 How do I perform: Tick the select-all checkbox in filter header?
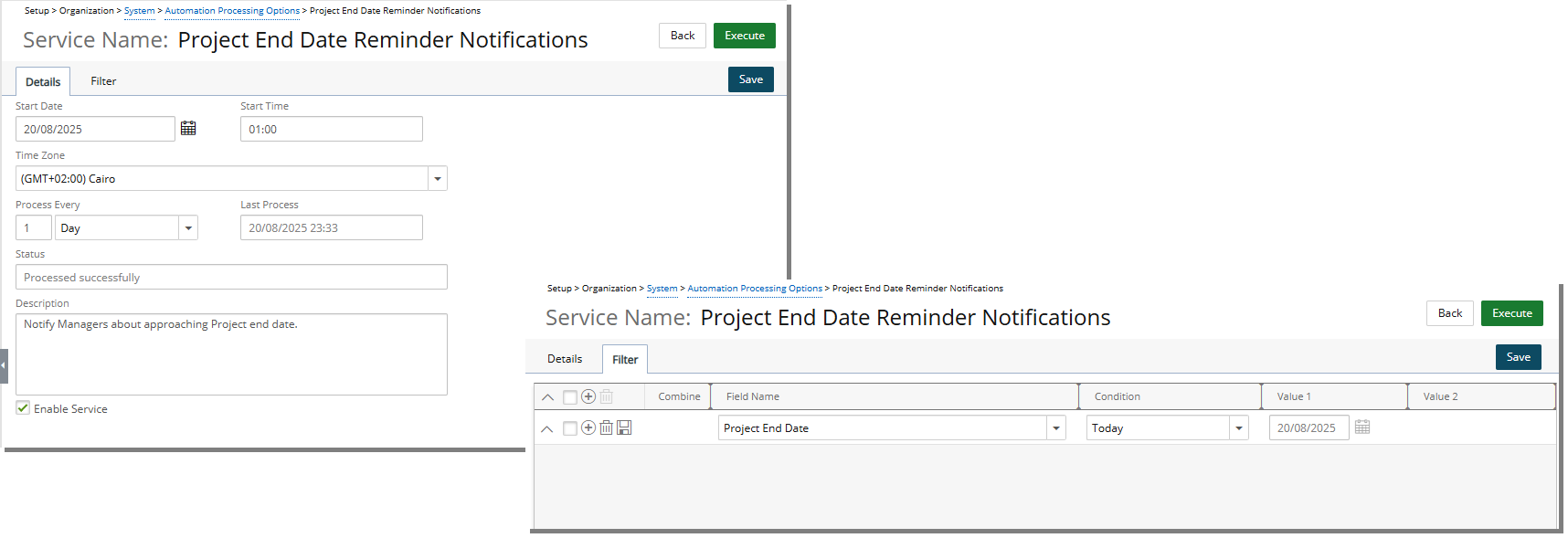pos(570,397)
